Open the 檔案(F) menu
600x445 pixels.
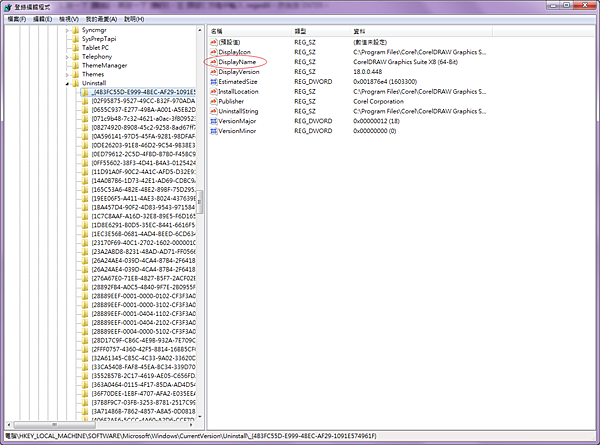coord(16,19)
